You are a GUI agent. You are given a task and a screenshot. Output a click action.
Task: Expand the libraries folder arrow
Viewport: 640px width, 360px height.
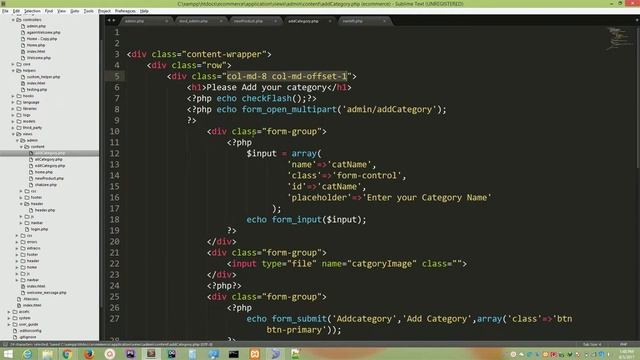[x=13, y=109]
